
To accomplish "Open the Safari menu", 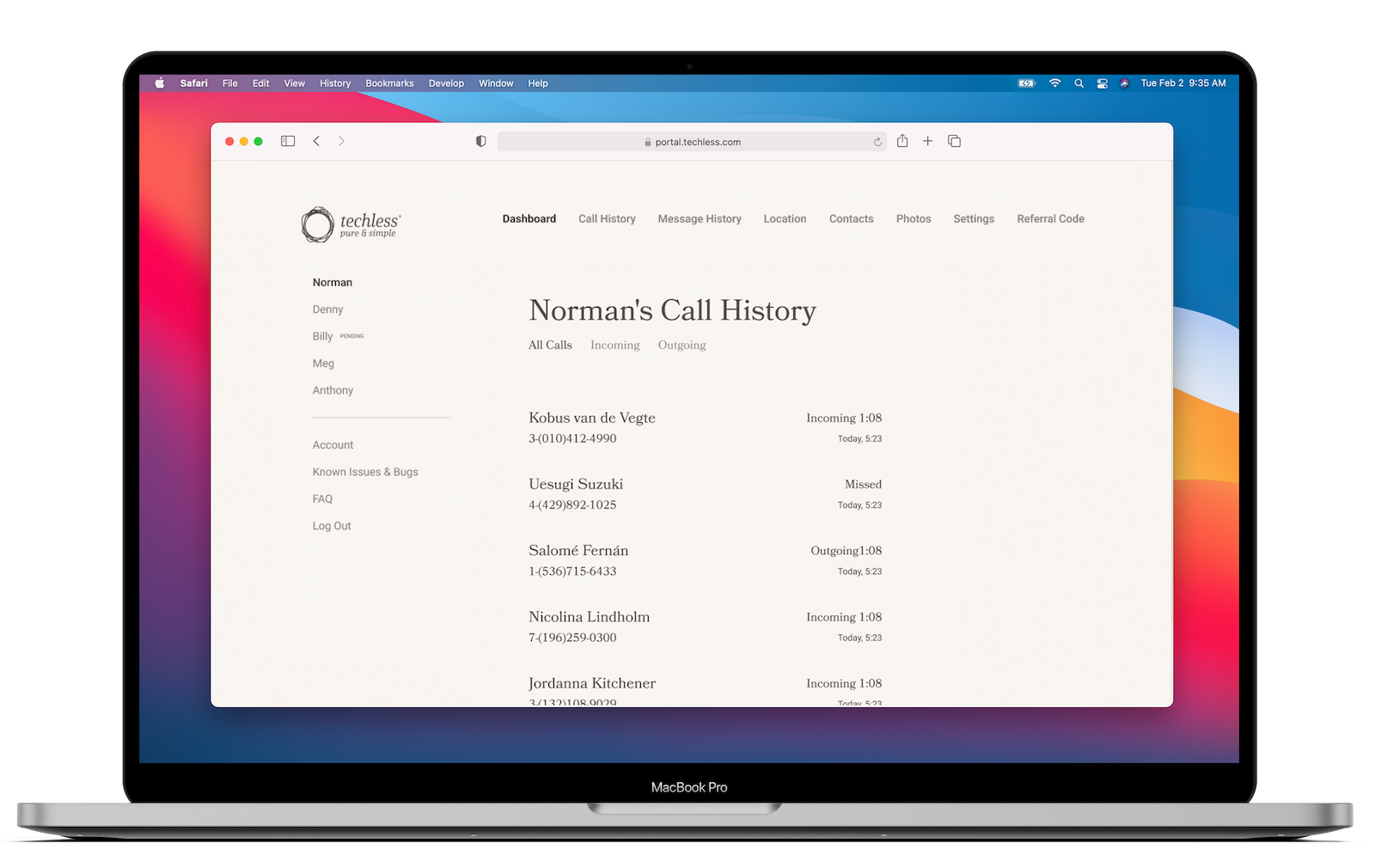I will 193,83.
